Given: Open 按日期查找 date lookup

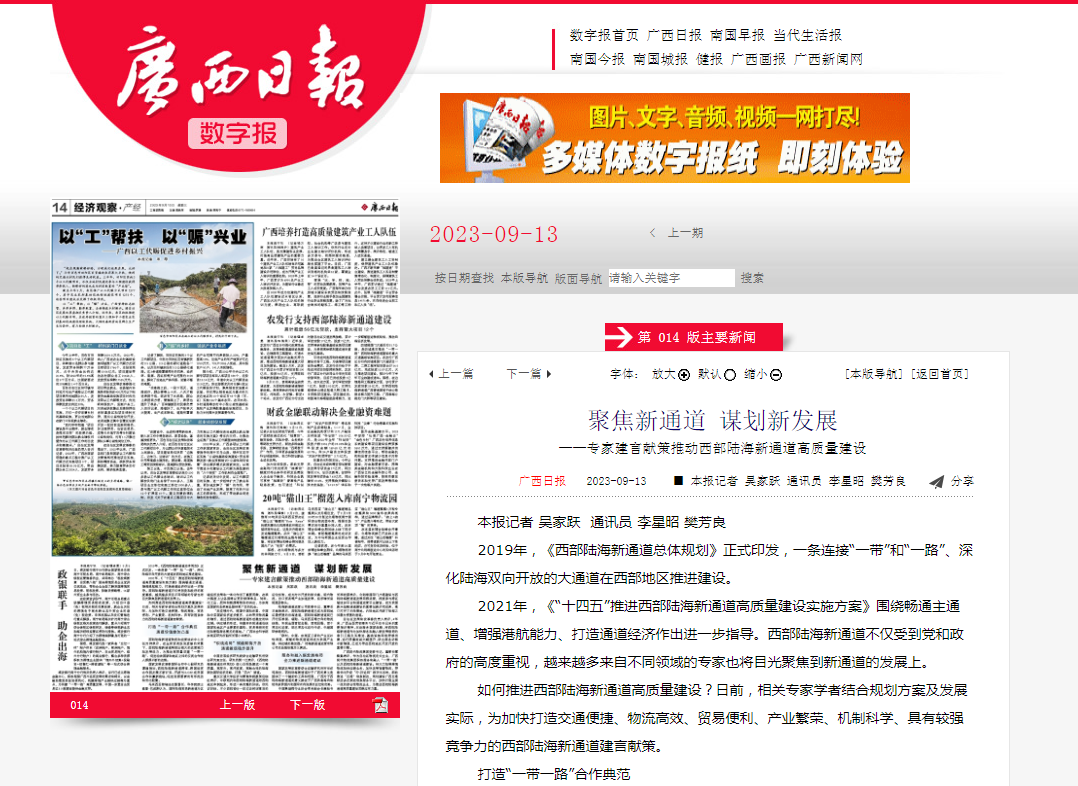Looking at the screenshot, I should click(x=464, y=278).
